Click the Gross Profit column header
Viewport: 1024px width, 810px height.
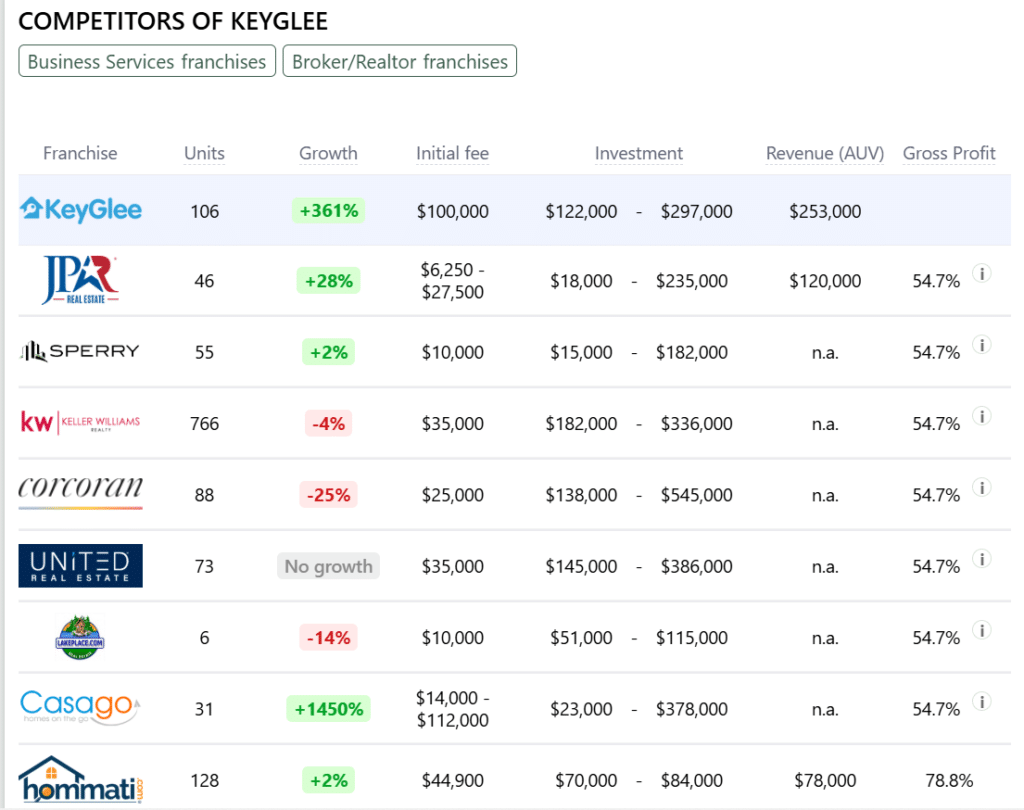pyautogui.click(x=949, y=153)
